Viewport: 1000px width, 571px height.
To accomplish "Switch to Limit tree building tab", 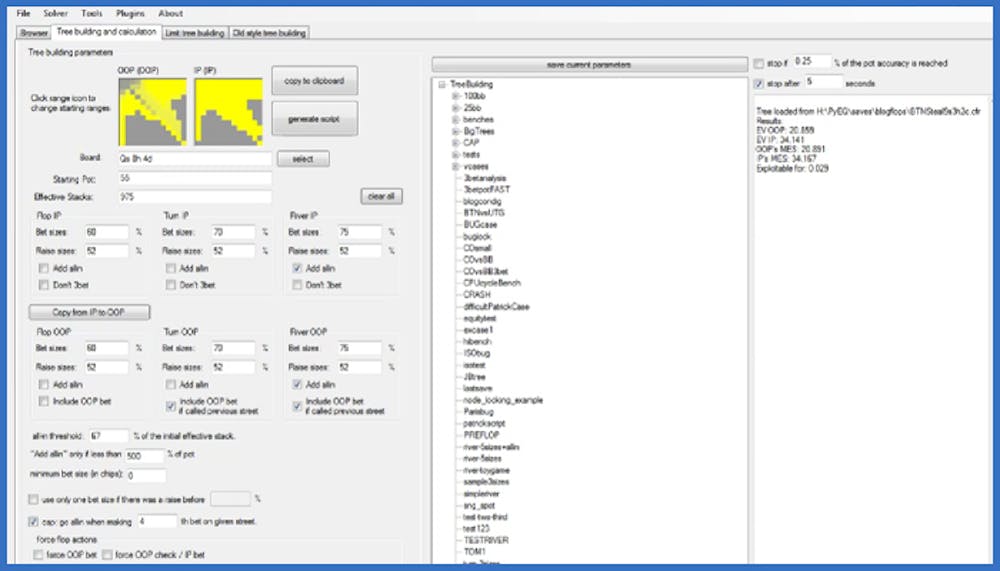I will (x=195, y=33).
